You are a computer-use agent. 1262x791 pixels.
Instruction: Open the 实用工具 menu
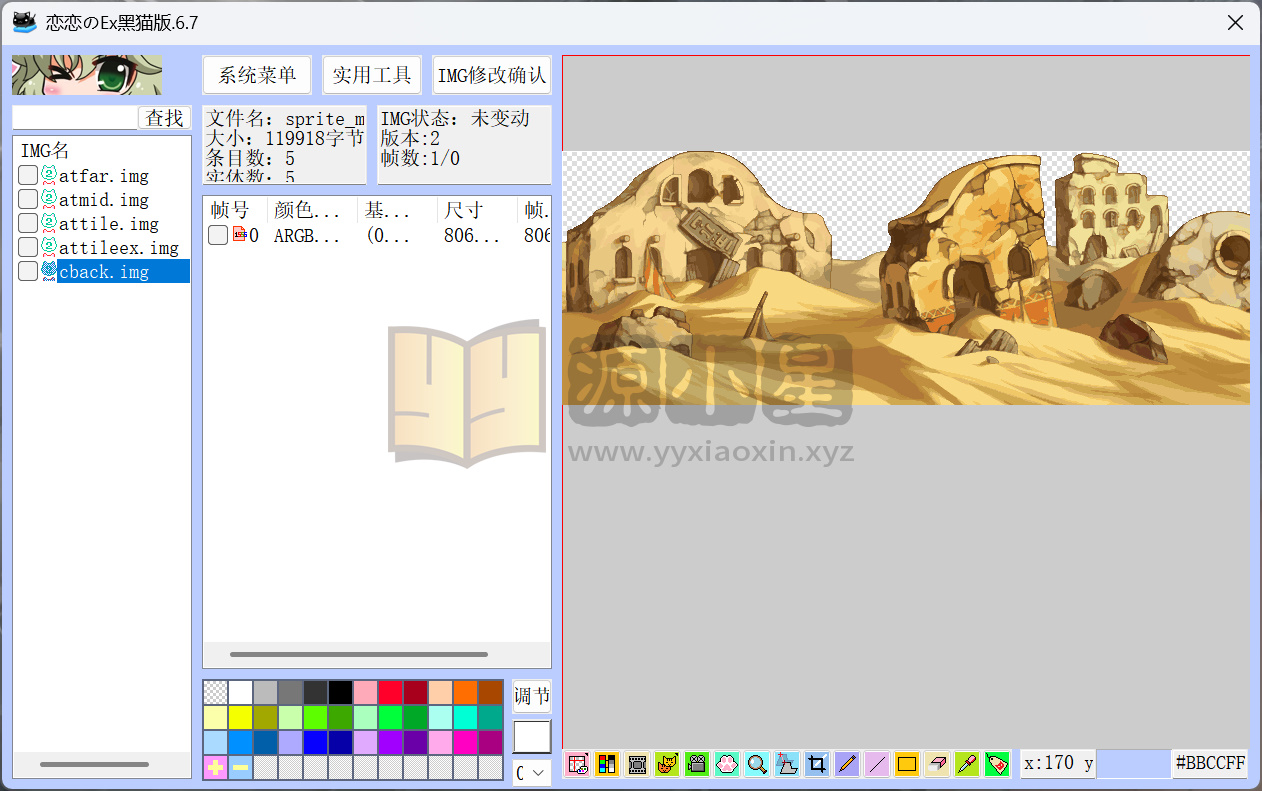372,75
